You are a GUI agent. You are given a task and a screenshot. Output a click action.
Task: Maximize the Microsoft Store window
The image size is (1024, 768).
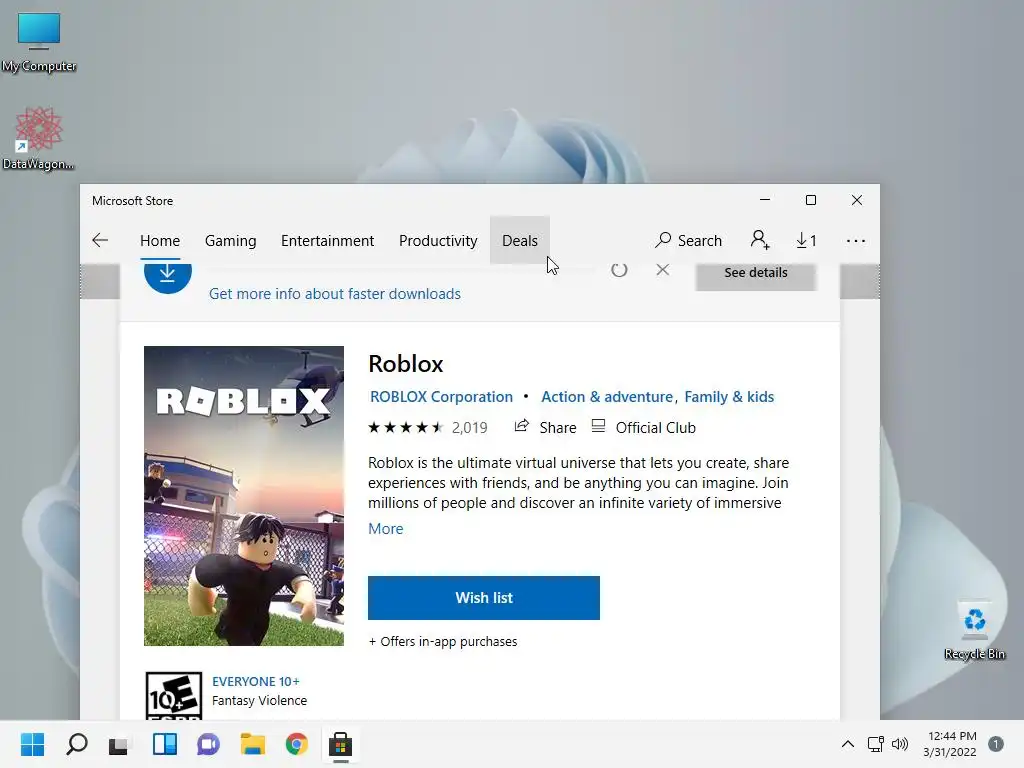pos(810,200)
